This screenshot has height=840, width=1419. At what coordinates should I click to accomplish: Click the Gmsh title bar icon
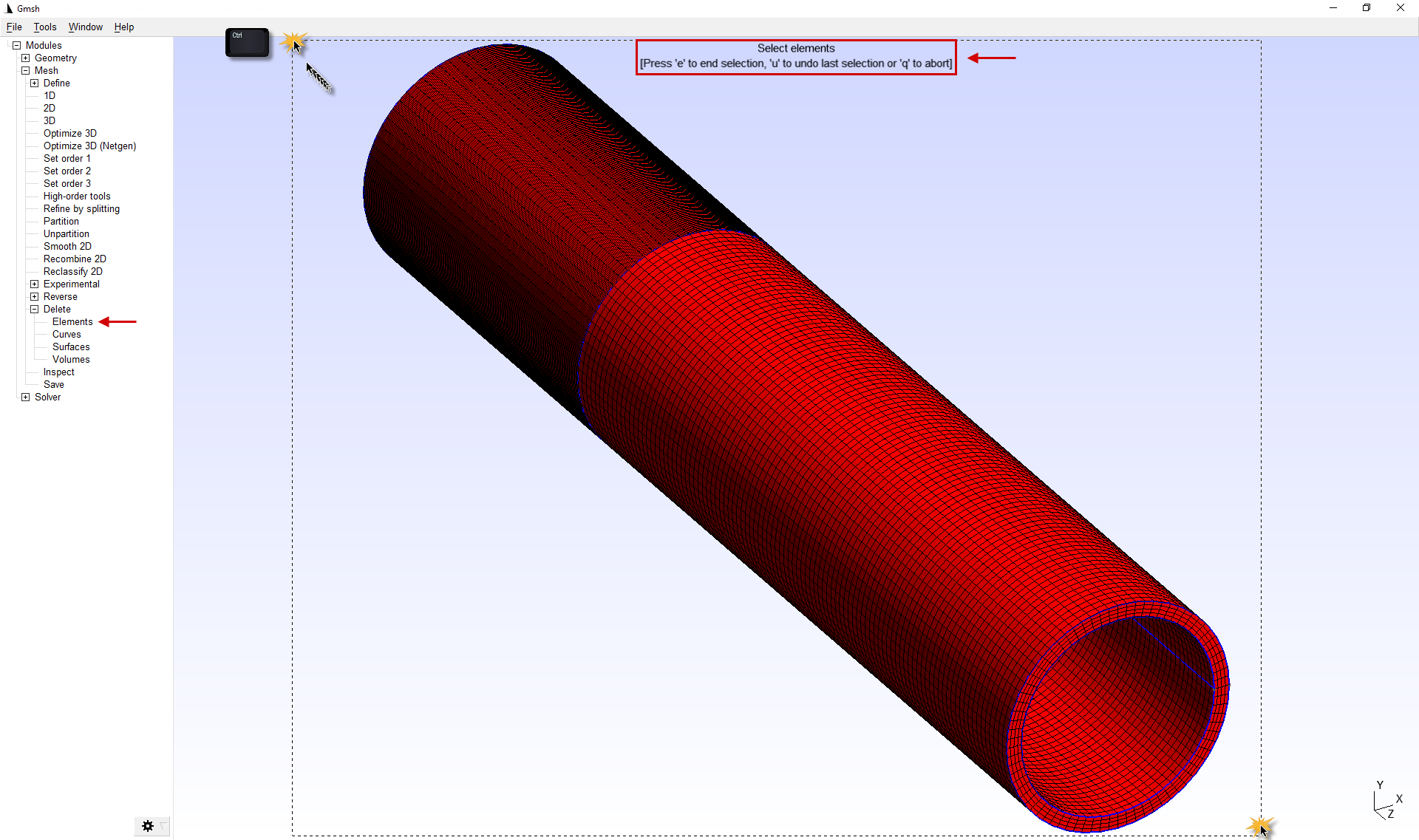coord(9,8)
